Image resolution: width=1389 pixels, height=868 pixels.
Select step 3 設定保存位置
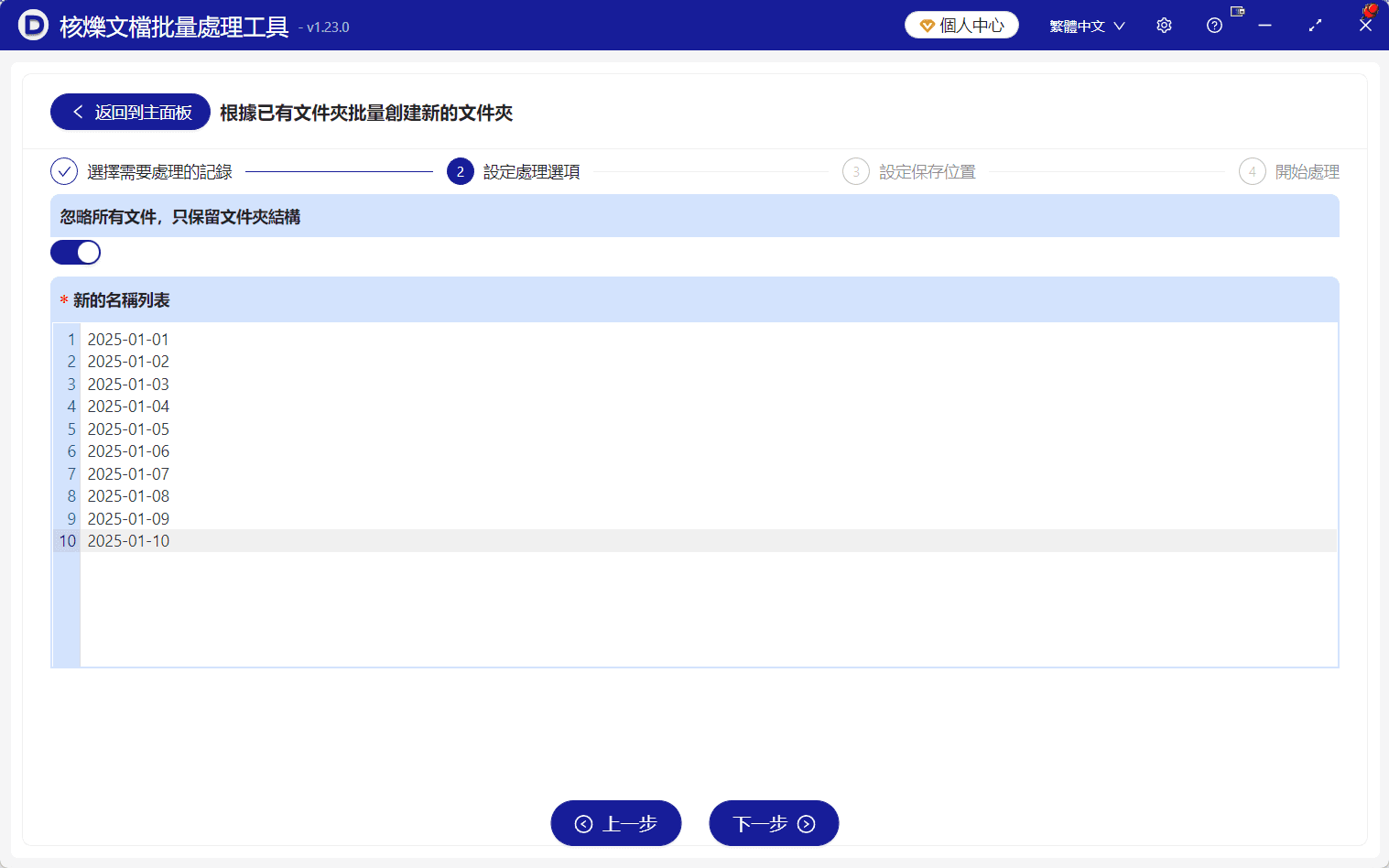[909, 171]
